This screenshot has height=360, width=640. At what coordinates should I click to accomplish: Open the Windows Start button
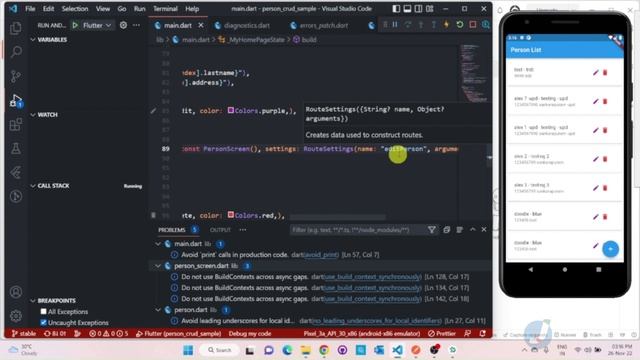[x=188, y=350]
